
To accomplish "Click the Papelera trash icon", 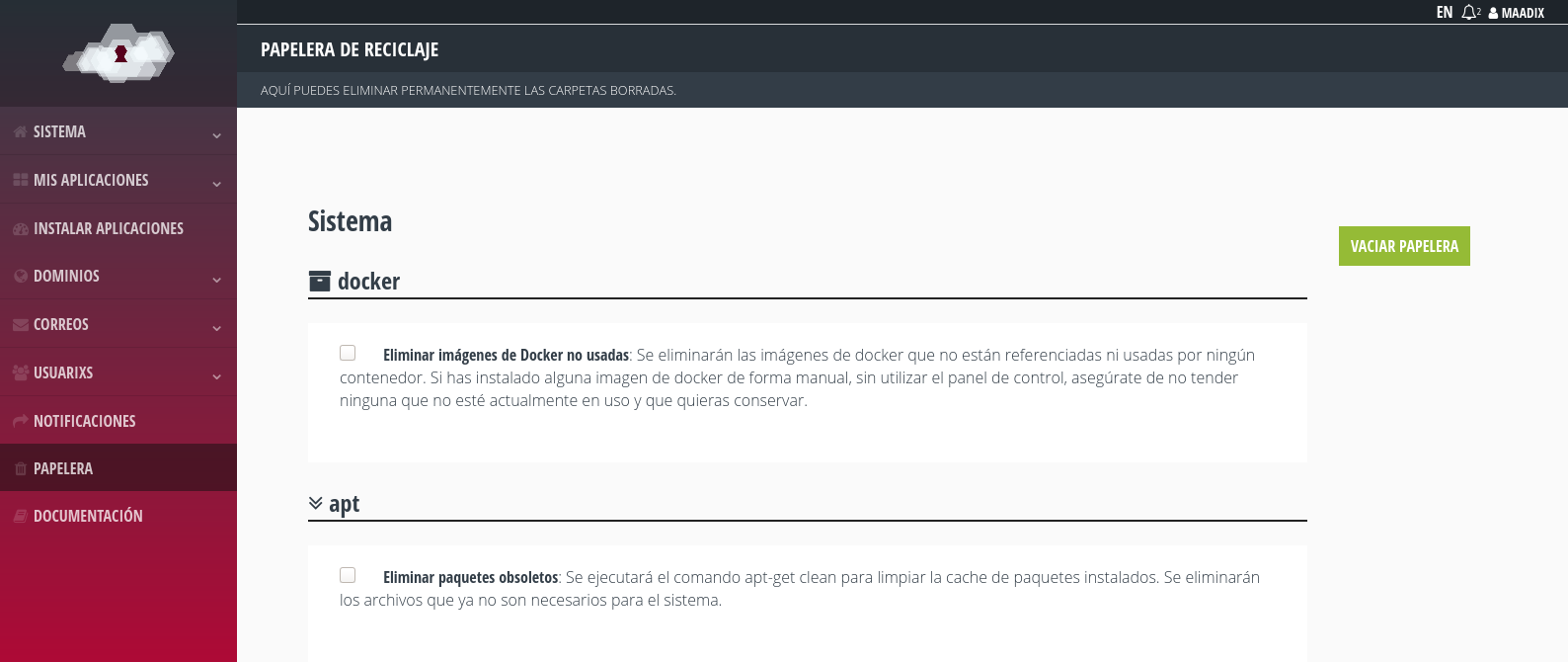I will tap(21, 468).
